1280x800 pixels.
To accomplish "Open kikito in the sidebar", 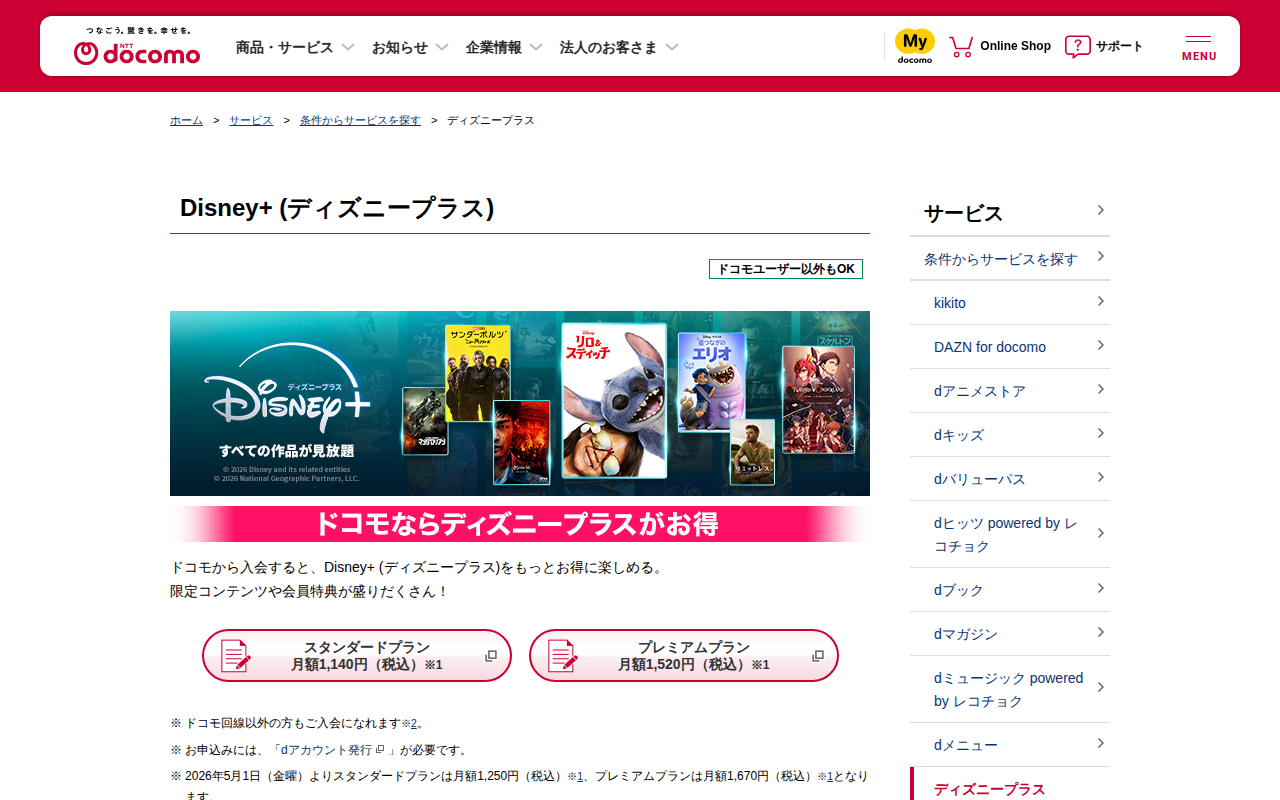I will point(1010,303).
